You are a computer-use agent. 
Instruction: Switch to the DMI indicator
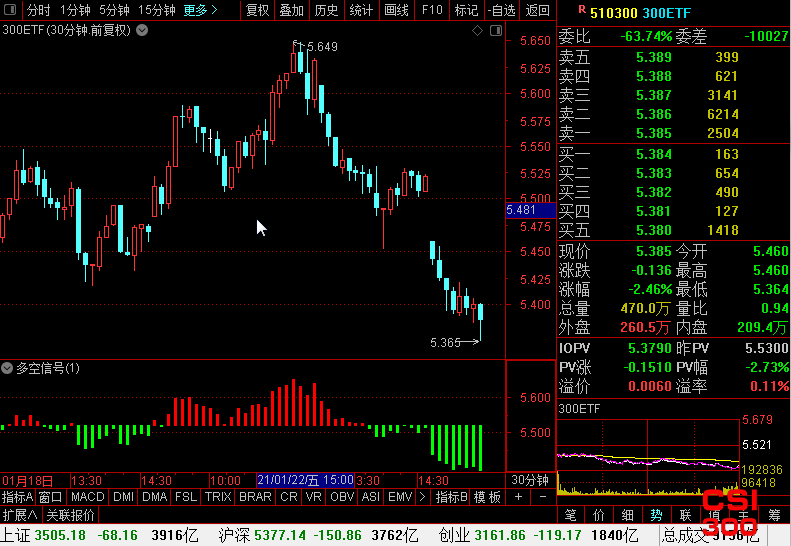[x=124, y=497]
